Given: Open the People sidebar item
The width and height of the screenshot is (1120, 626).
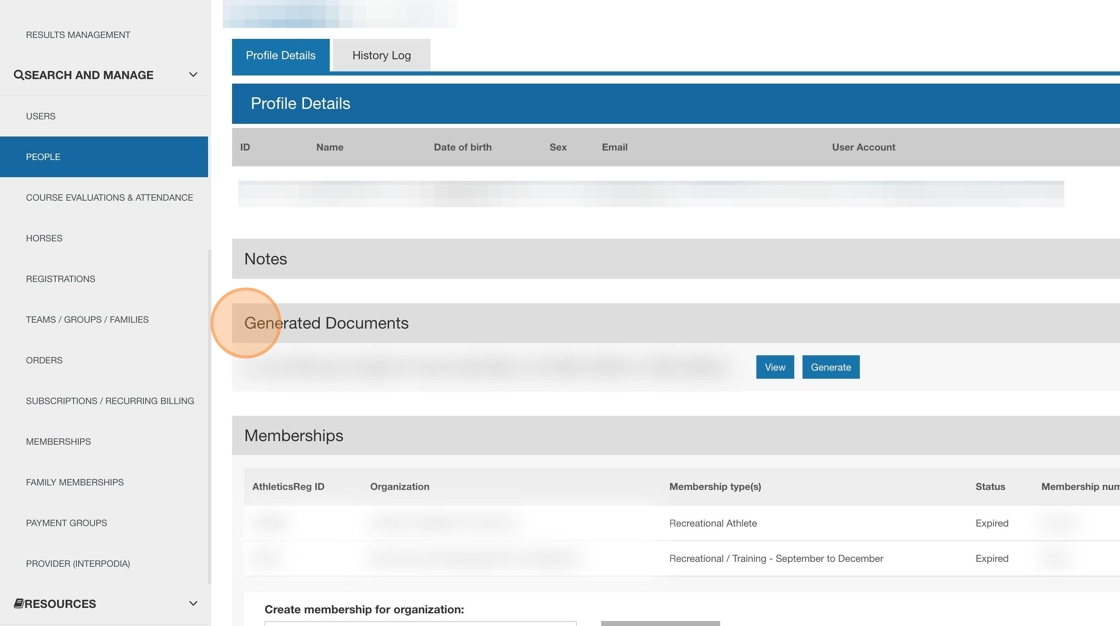Looking at the screenshot, I should click(43, 157).
